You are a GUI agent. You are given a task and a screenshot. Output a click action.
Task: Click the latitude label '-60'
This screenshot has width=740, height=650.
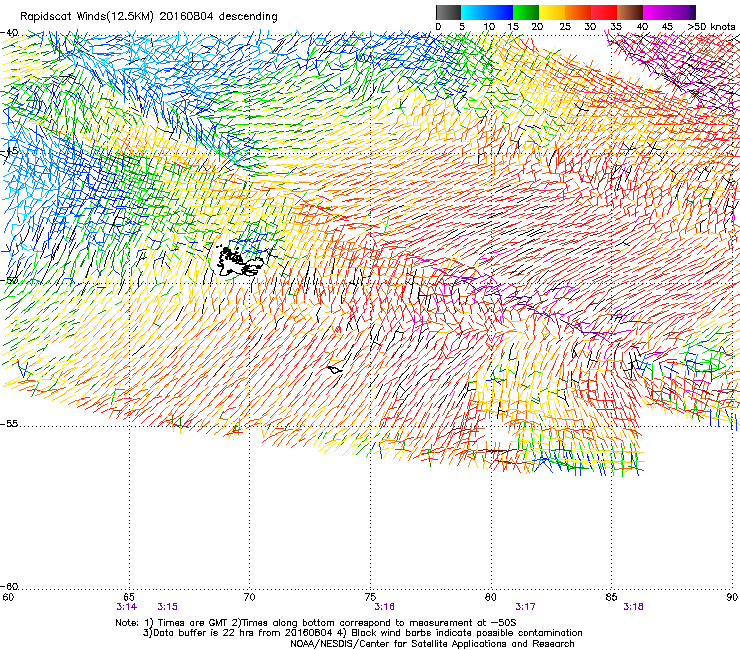tap(9, 586)
